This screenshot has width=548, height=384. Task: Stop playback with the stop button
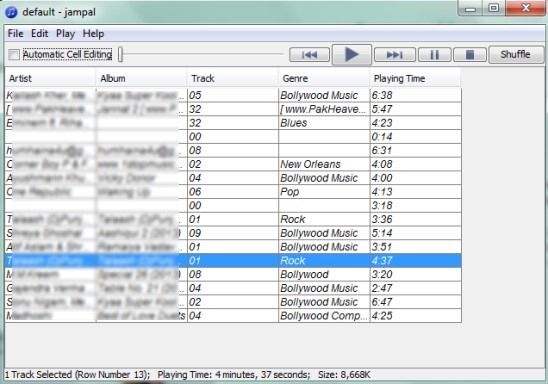click(x=470, y=55)
